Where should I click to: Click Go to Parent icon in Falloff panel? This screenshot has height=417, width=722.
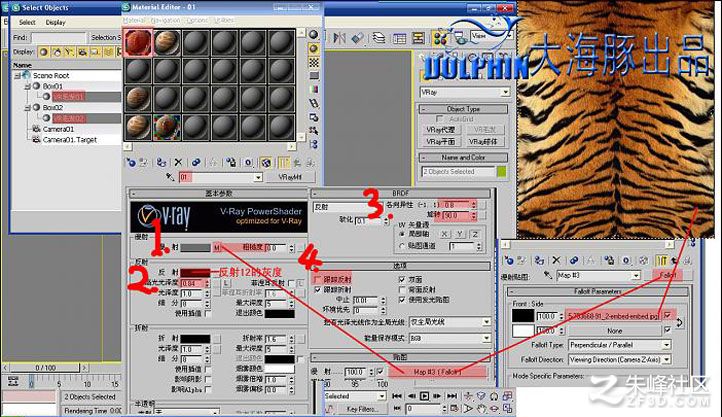coord(675,261)
